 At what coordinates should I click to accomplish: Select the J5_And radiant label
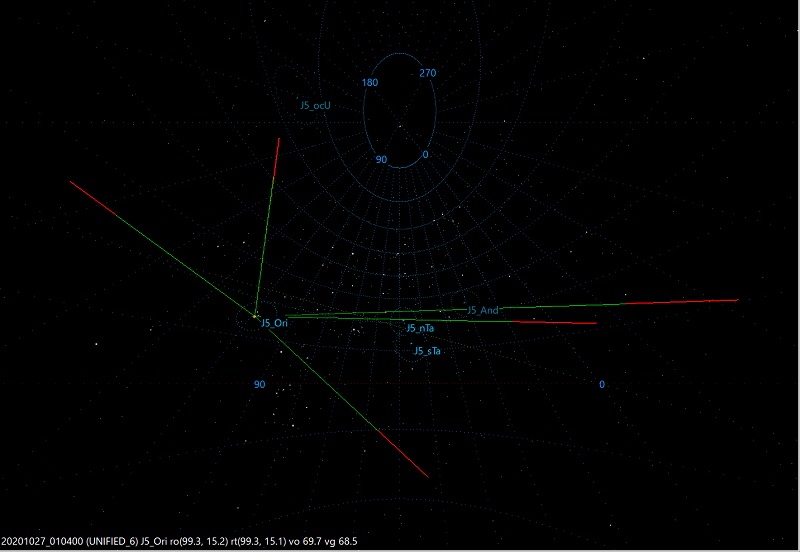(482, 311)
